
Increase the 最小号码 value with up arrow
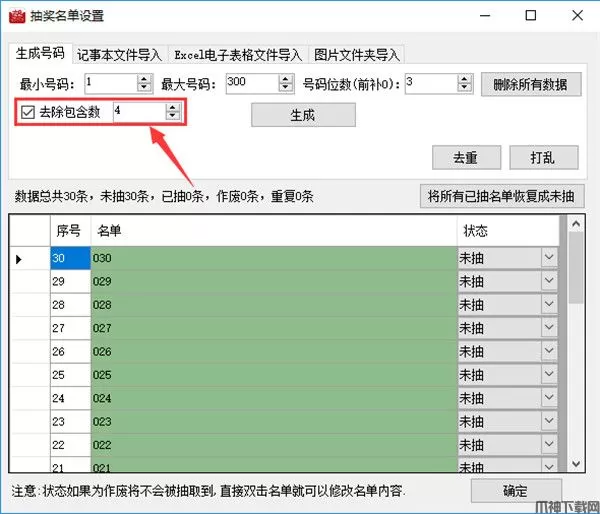coord(144,79)
